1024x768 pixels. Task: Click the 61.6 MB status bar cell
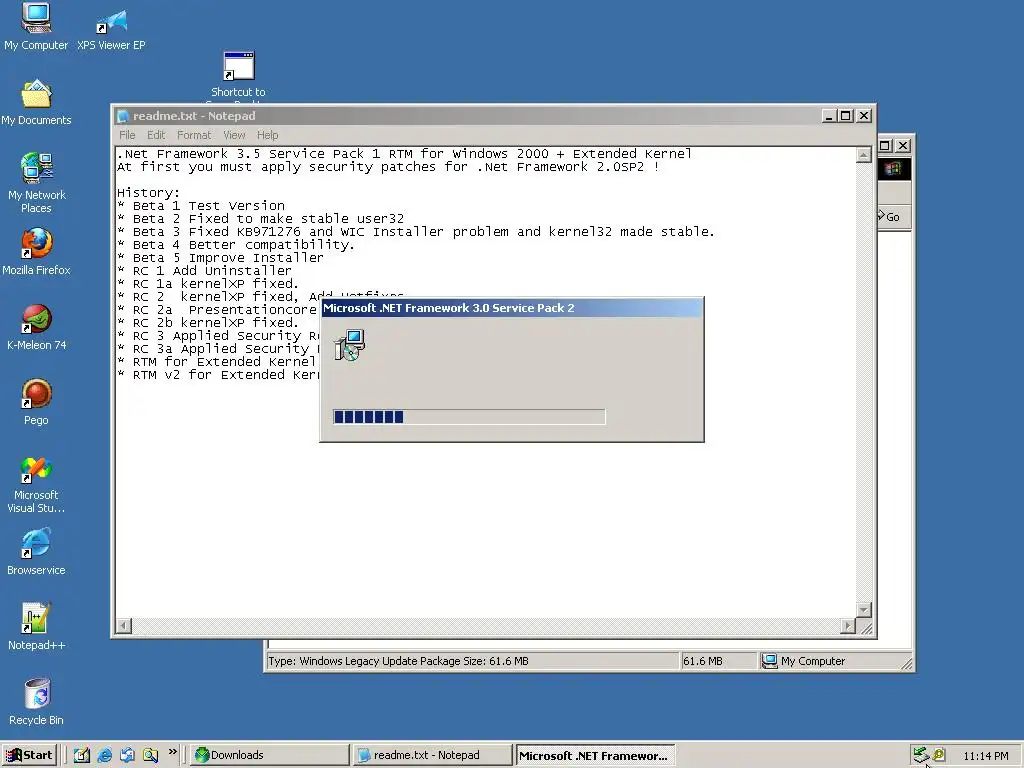point(718,661)
